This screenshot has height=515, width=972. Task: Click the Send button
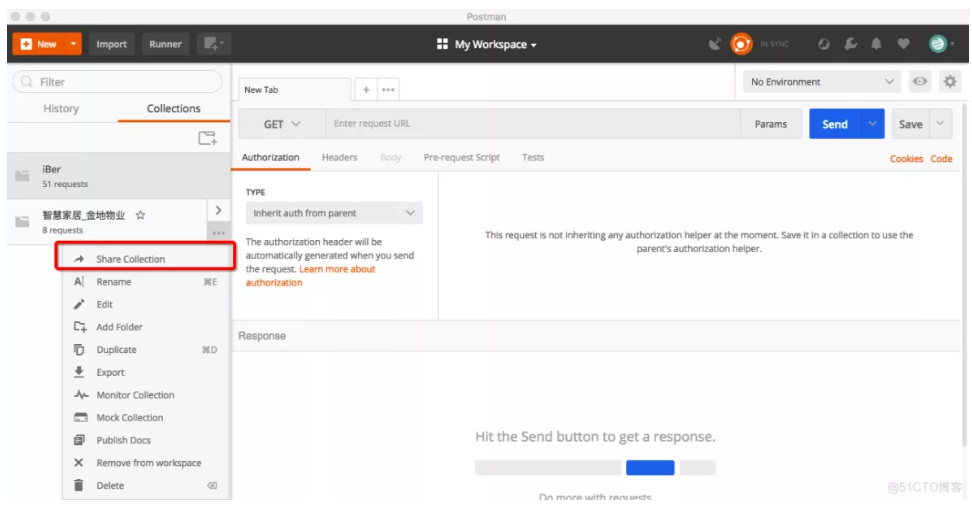click(x=834, y=124)
